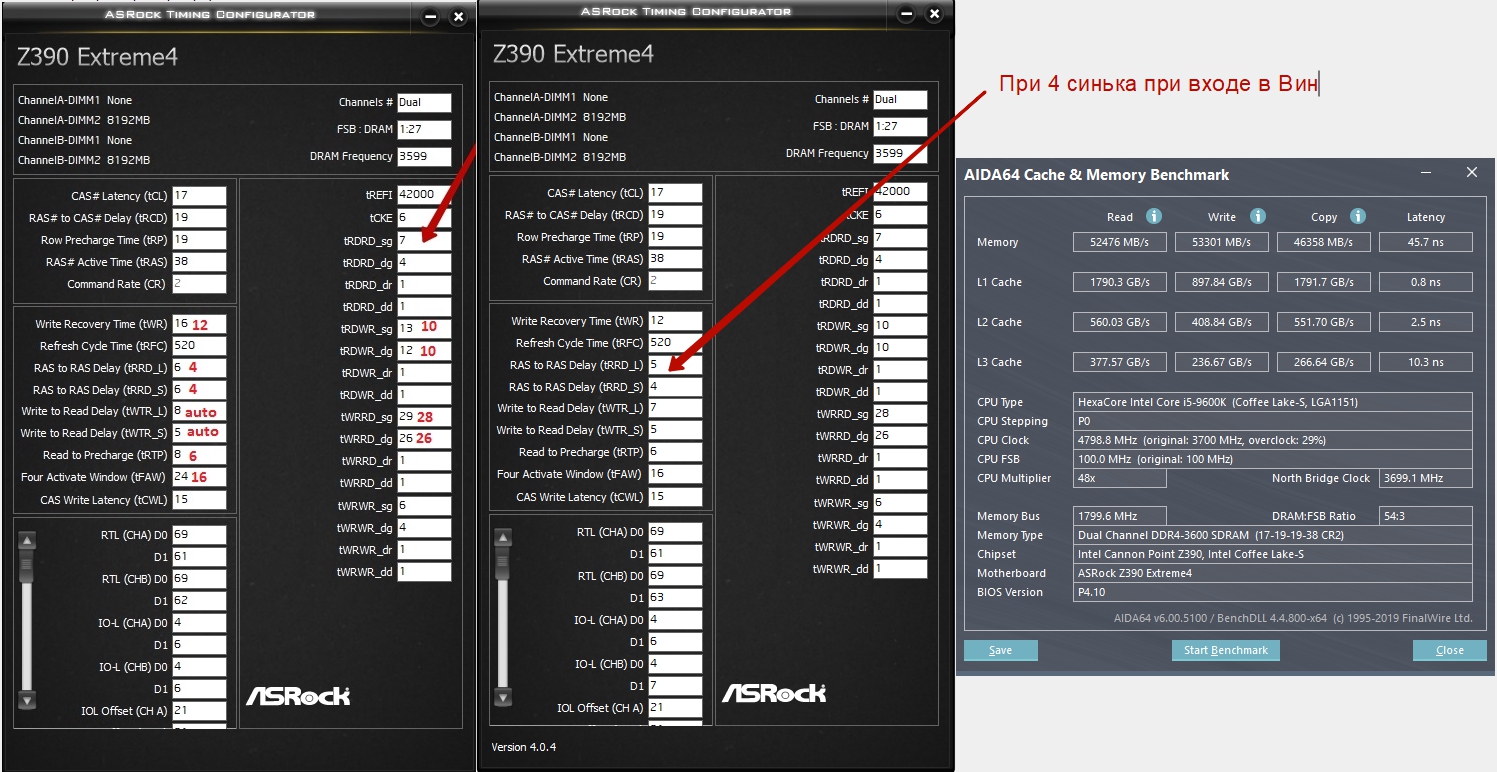
Task: Click CAS# Latency (tCL) field in left window
Action: click(199, 196)
